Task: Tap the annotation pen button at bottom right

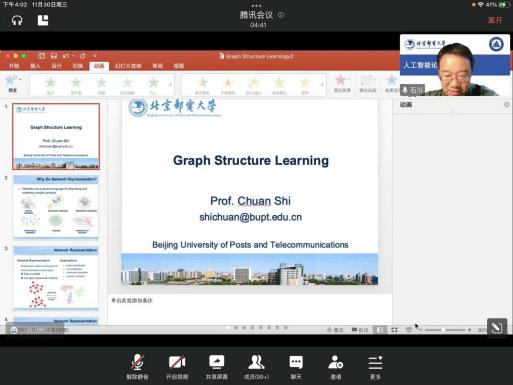Action: (x=497, y=327)
